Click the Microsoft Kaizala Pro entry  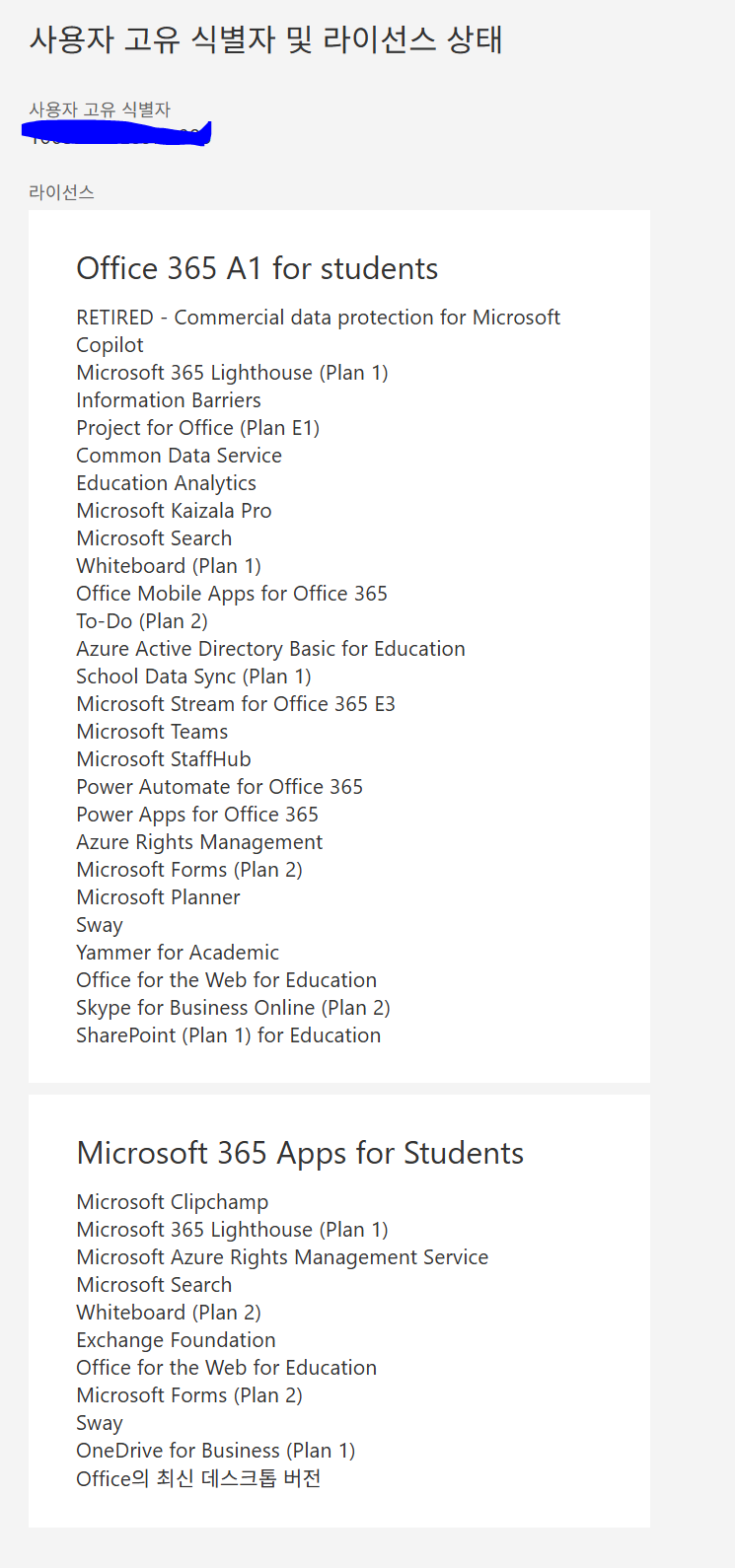coord(174,511)
